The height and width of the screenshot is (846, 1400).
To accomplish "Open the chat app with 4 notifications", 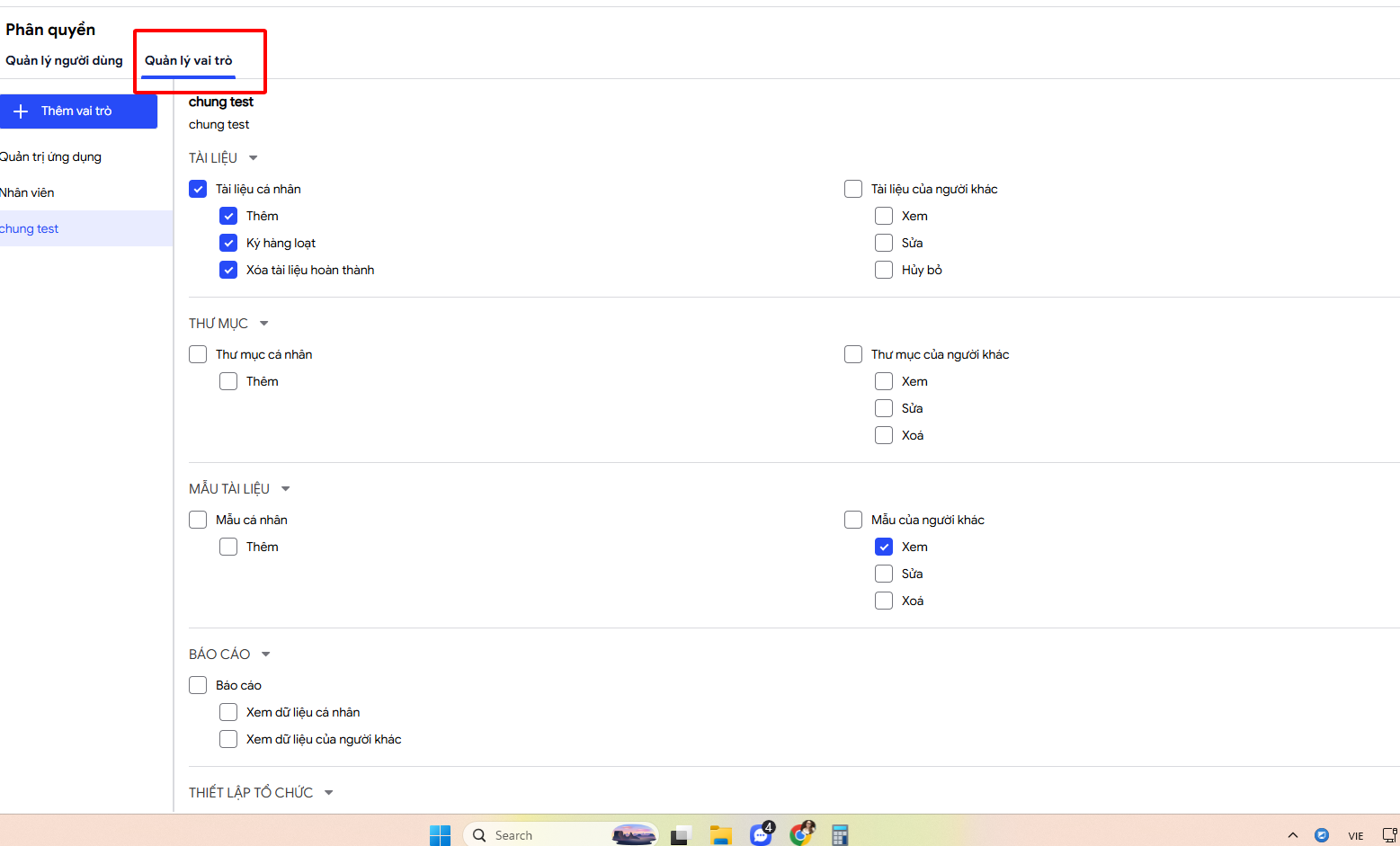I will (762, 833).
